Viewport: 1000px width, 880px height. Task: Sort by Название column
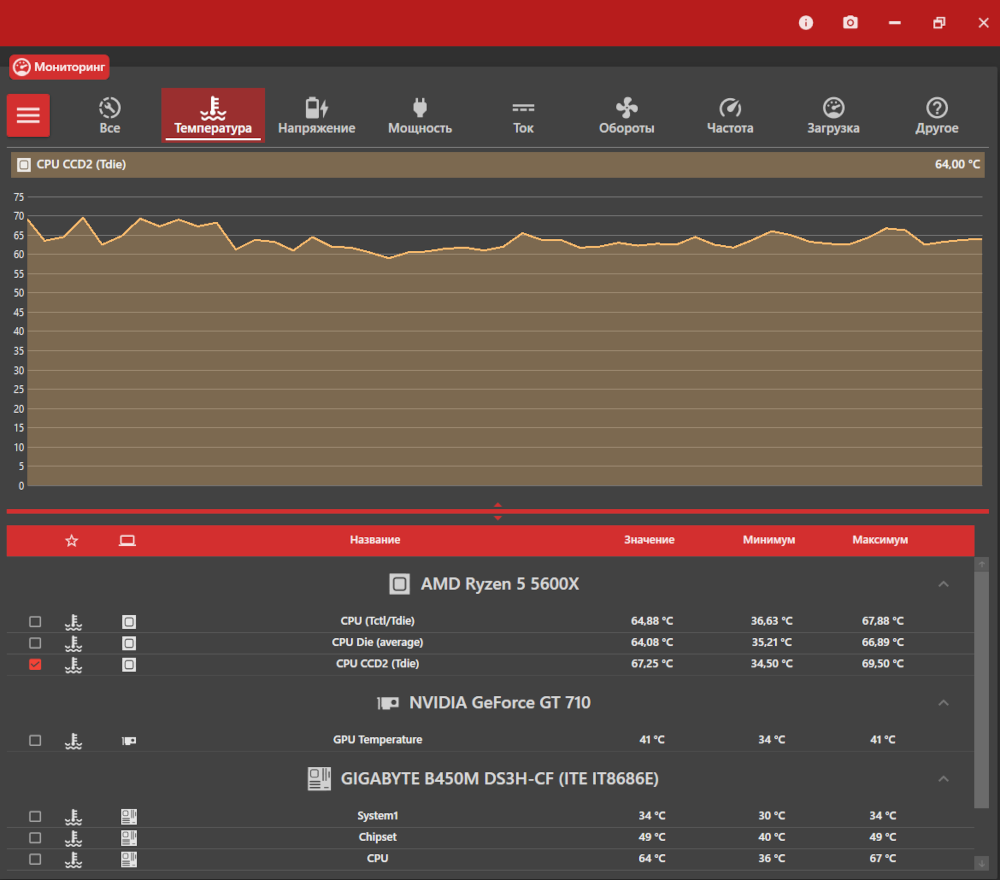pos(375,540)
